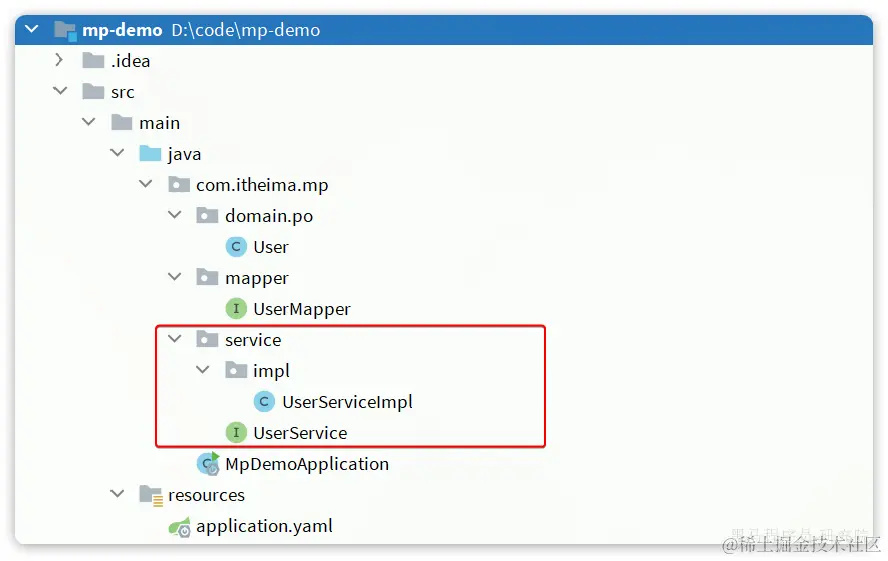Open the UserMapper interface file
Image resolution: width=888 pixels, height=561 pixels.
(302, 309)
